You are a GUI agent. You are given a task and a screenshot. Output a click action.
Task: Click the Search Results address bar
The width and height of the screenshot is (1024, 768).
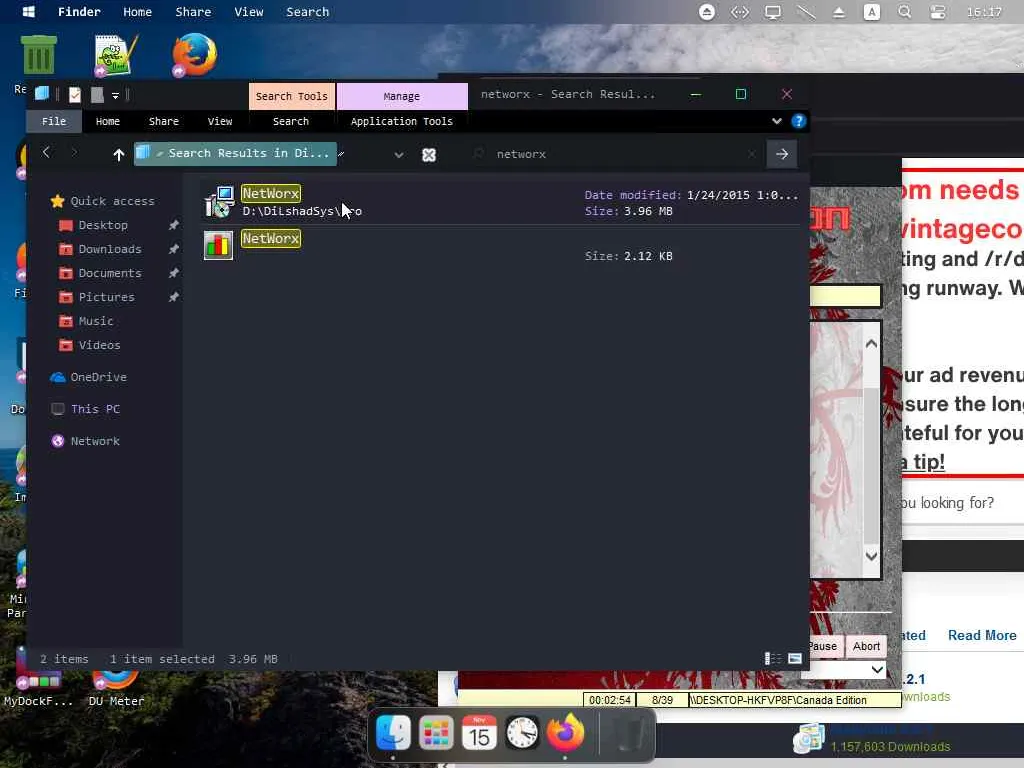pyautogui.click(x=235, y=153)
